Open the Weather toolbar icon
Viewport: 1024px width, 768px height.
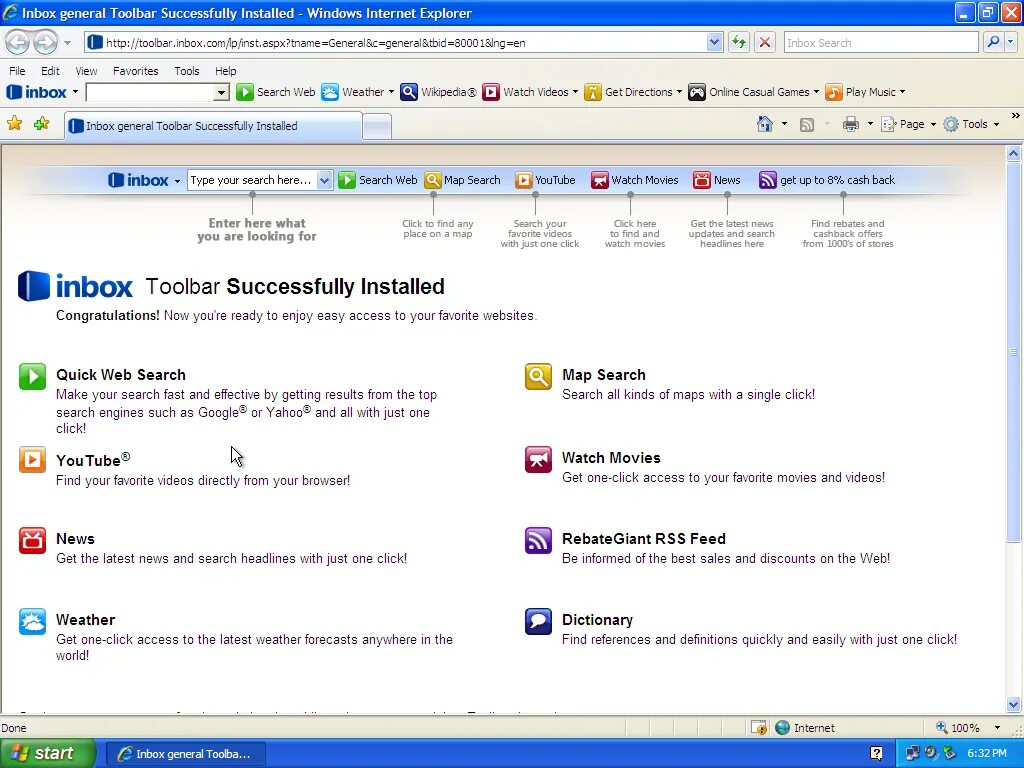pos(330,92)
